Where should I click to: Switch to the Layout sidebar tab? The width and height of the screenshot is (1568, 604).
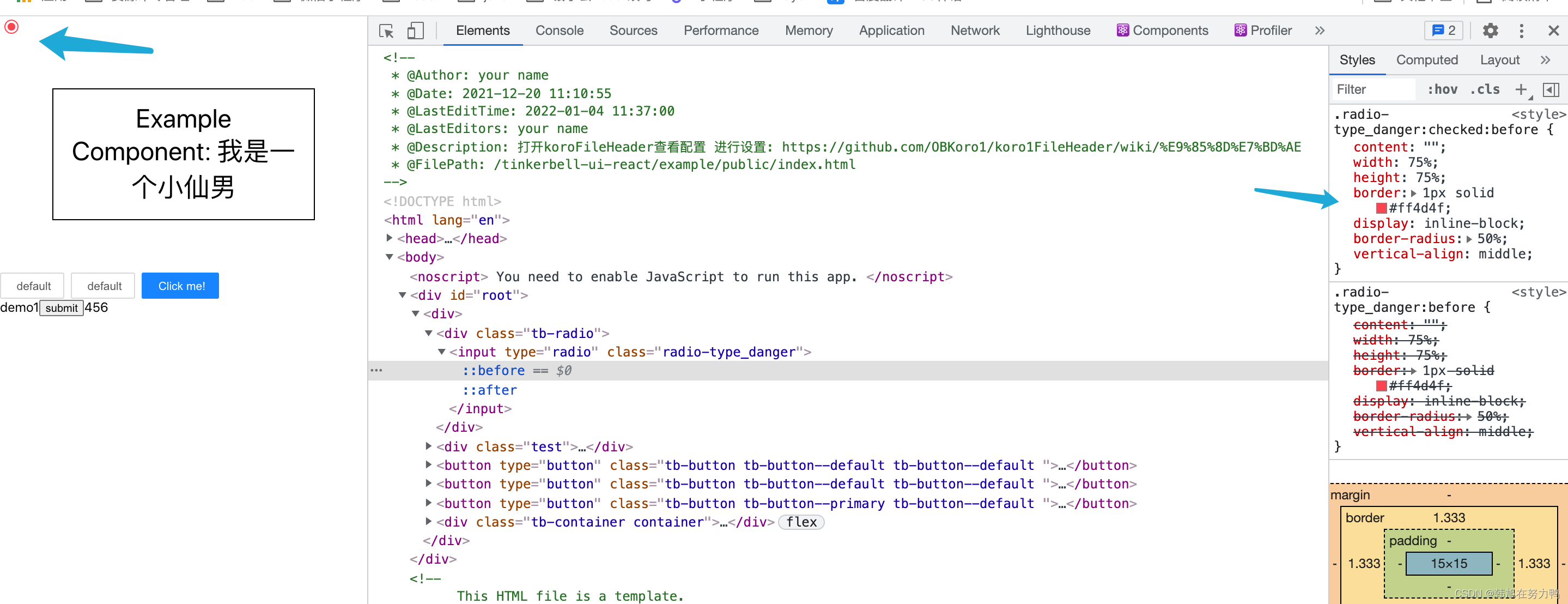pos(1499,59)
